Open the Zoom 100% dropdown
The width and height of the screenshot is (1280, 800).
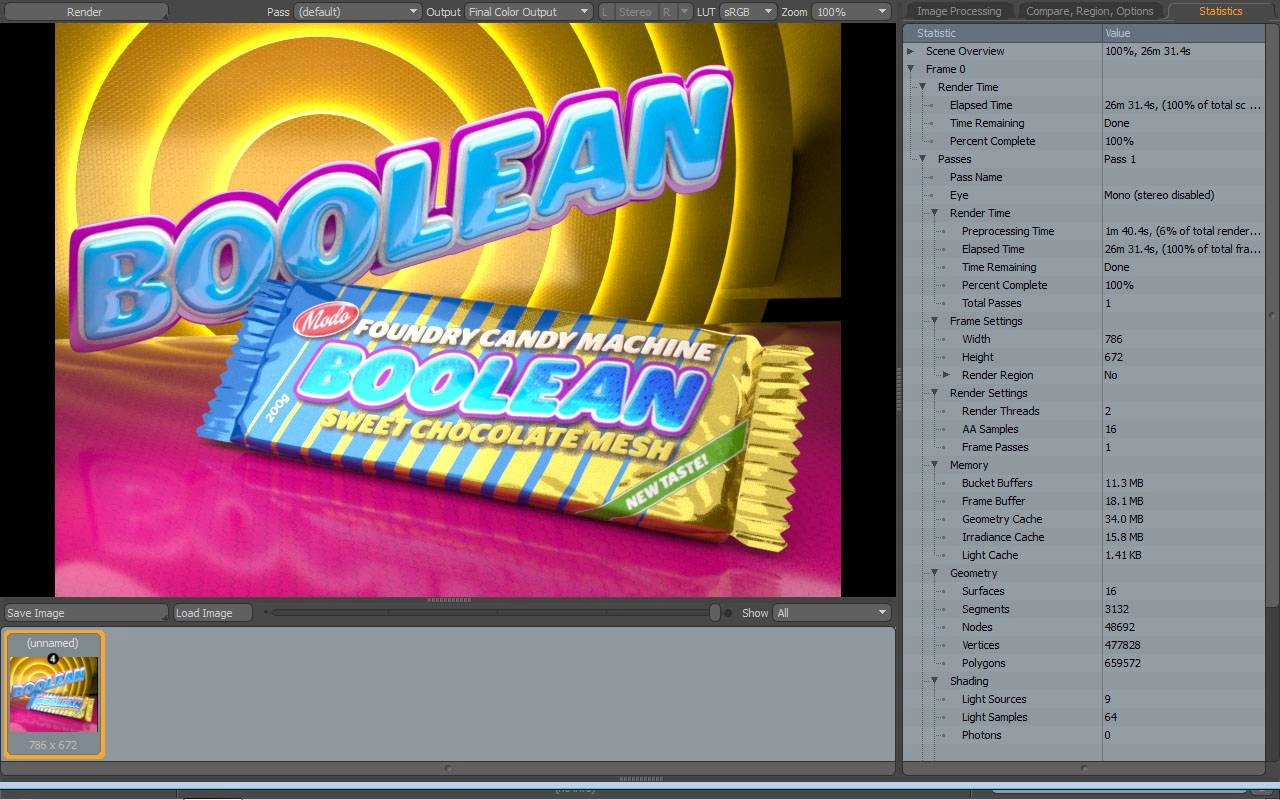point(851,12)
